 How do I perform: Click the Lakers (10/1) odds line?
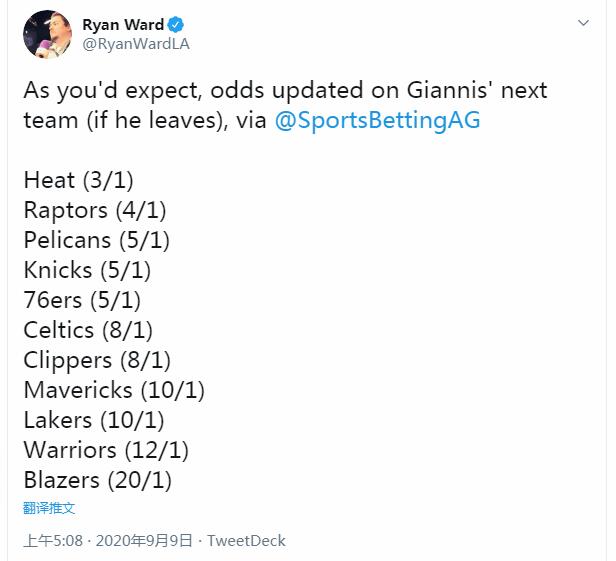tap(94, 420)
